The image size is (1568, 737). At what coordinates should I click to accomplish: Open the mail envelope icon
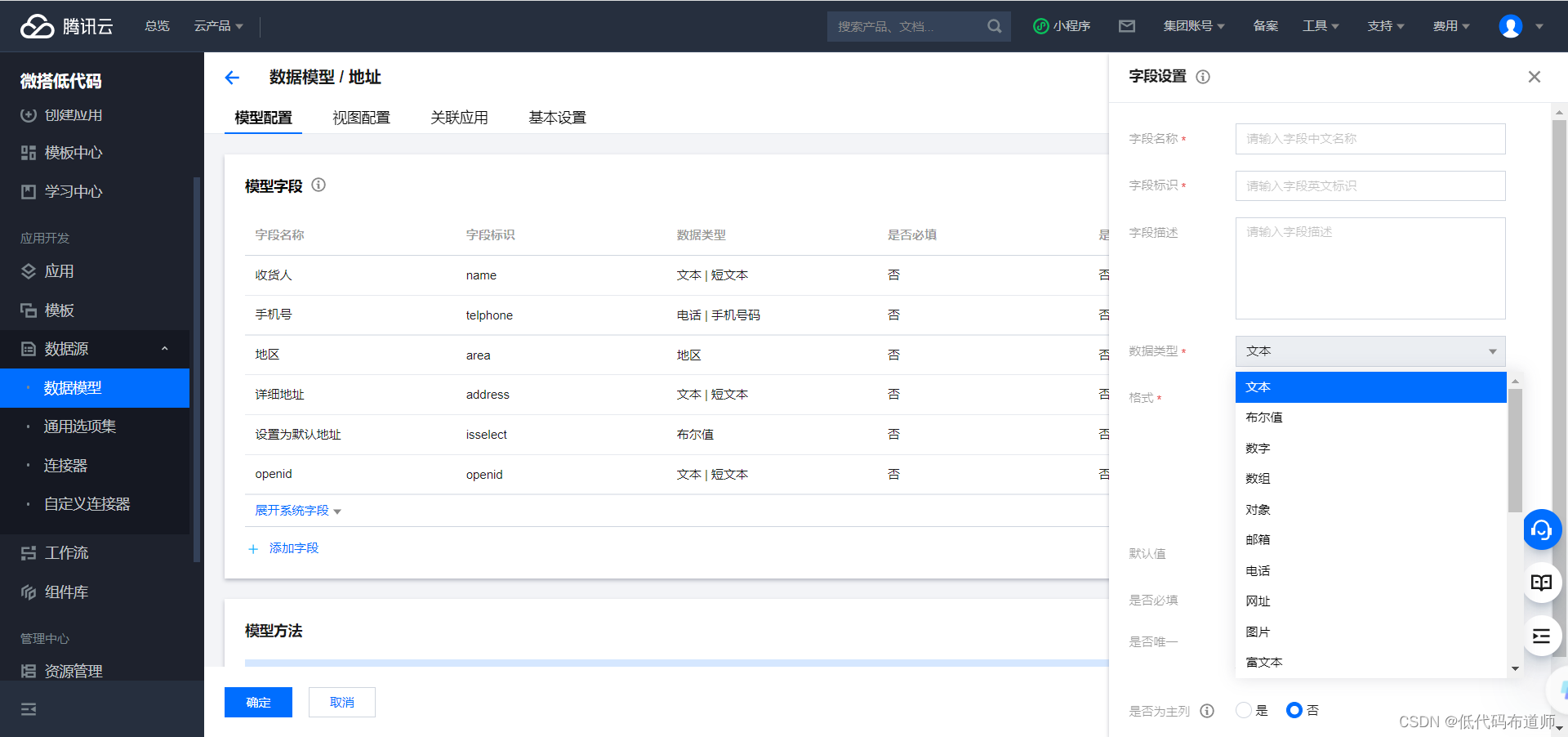click(1127, 26)
